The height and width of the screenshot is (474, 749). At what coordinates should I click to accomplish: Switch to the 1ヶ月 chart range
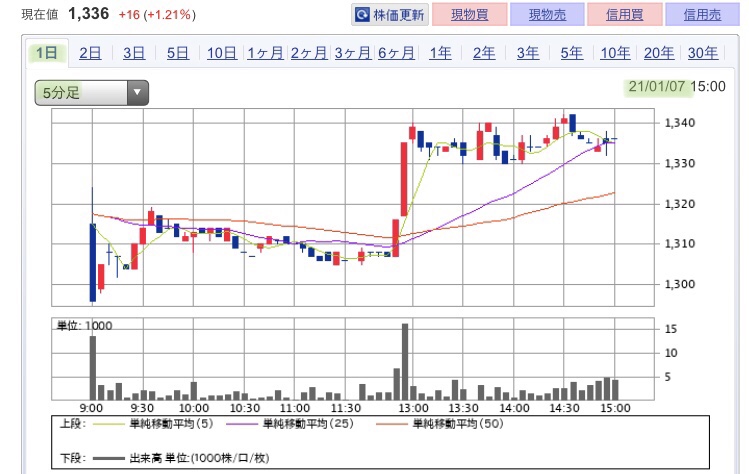coord(265,53)
